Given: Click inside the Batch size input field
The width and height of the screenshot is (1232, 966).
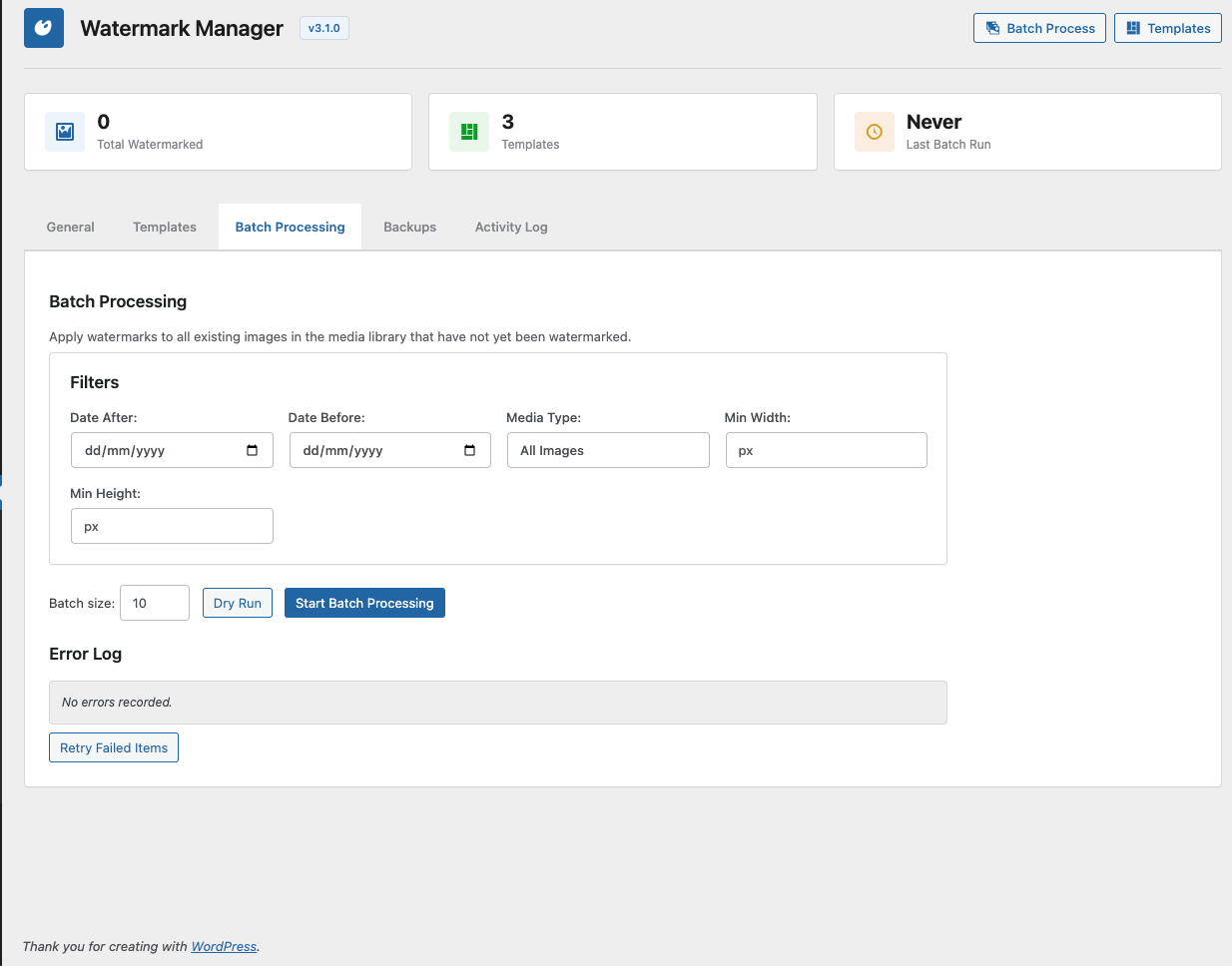Looking at the screenshot, I should point(154,602).
